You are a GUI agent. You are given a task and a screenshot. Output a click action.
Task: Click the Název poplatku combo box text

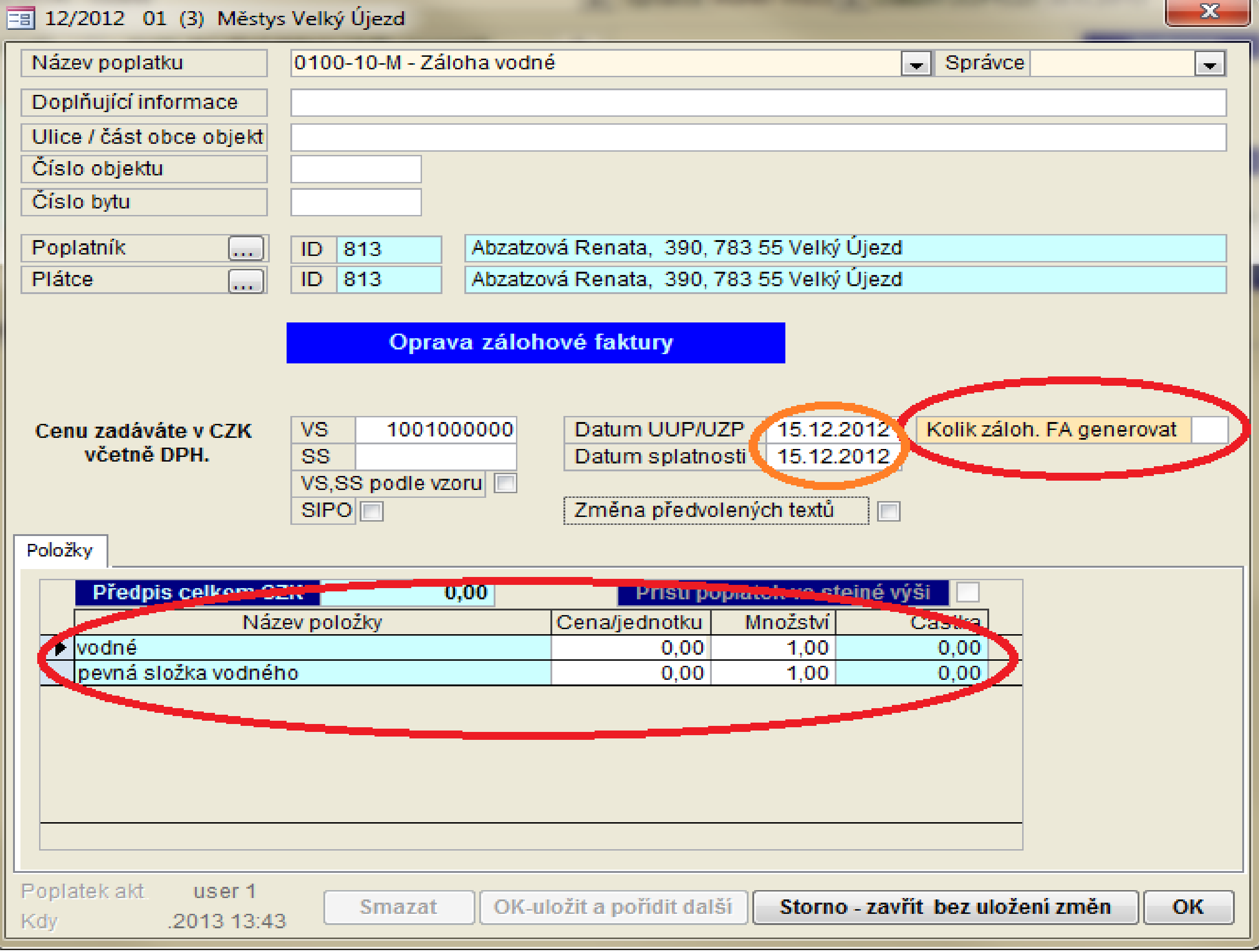coord(596,64)
